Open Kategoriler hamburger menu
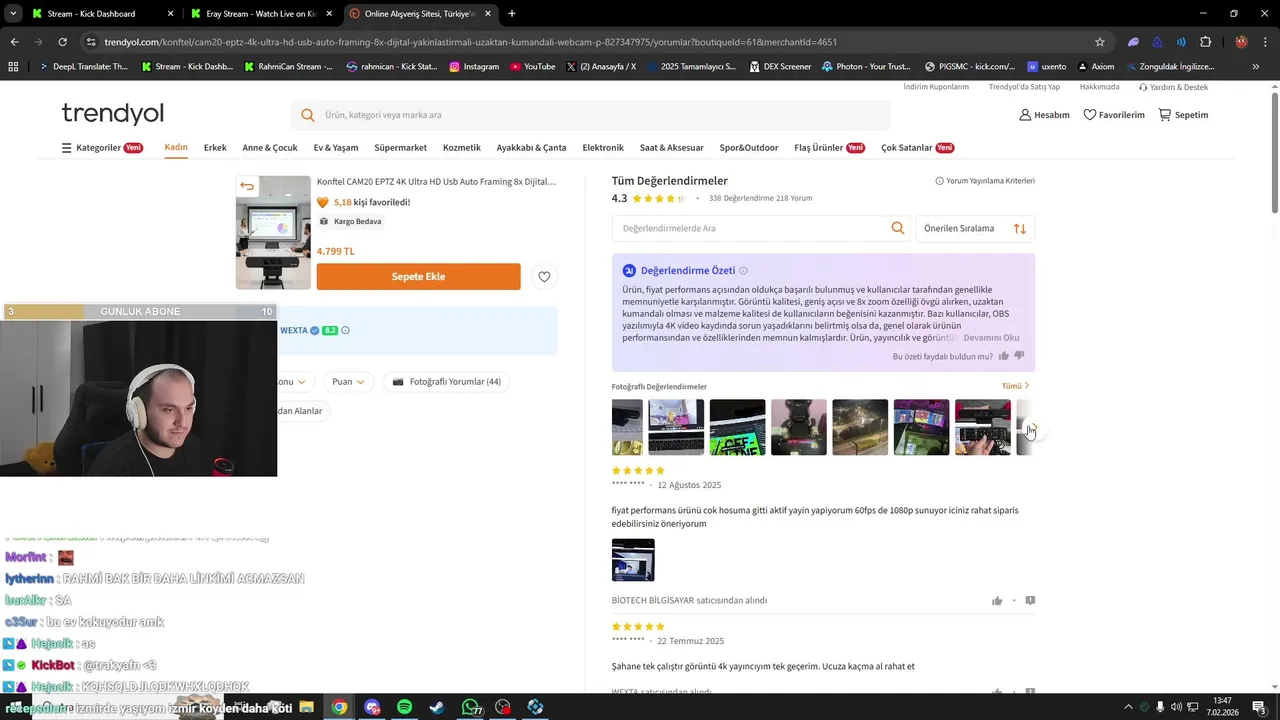Image resolution: width=1280 pixels, height=720 pixels. tap(102, 148)
